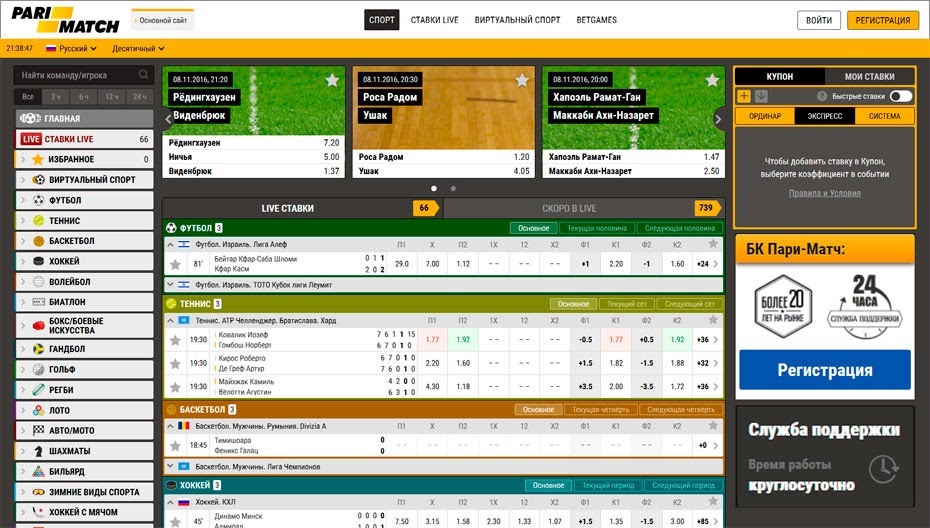
Task: Click the download arrow icon in coupon
Action: [x=762, y=96]
